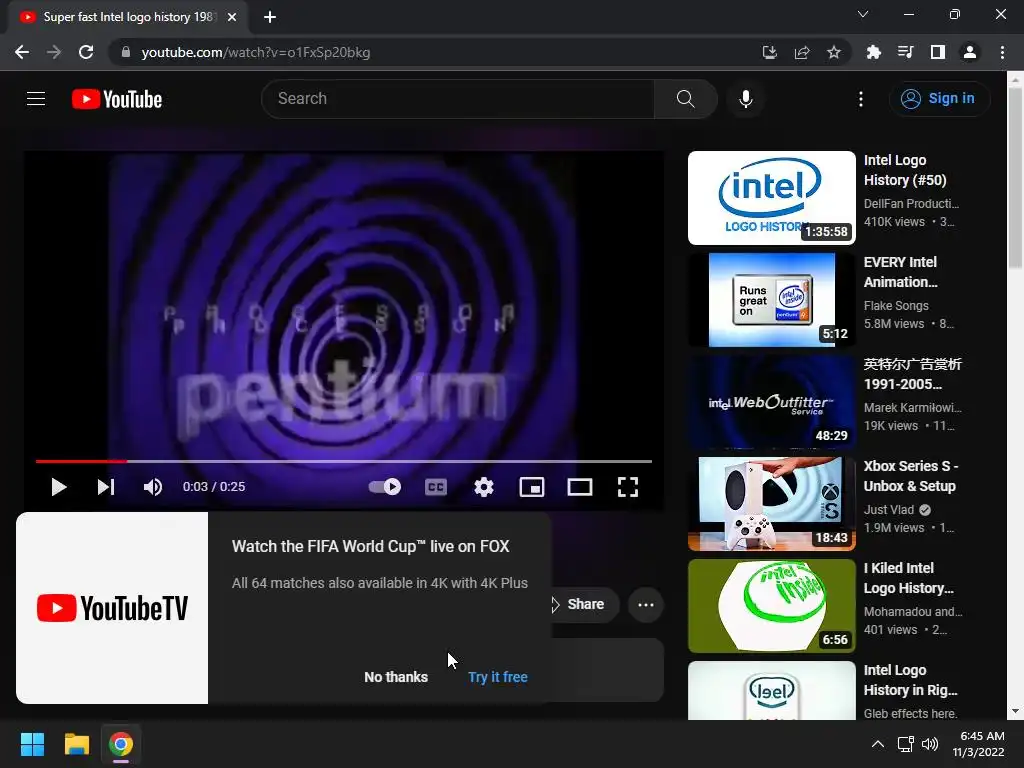
Task: Open the player settings gear
Action: coord(484,487)
